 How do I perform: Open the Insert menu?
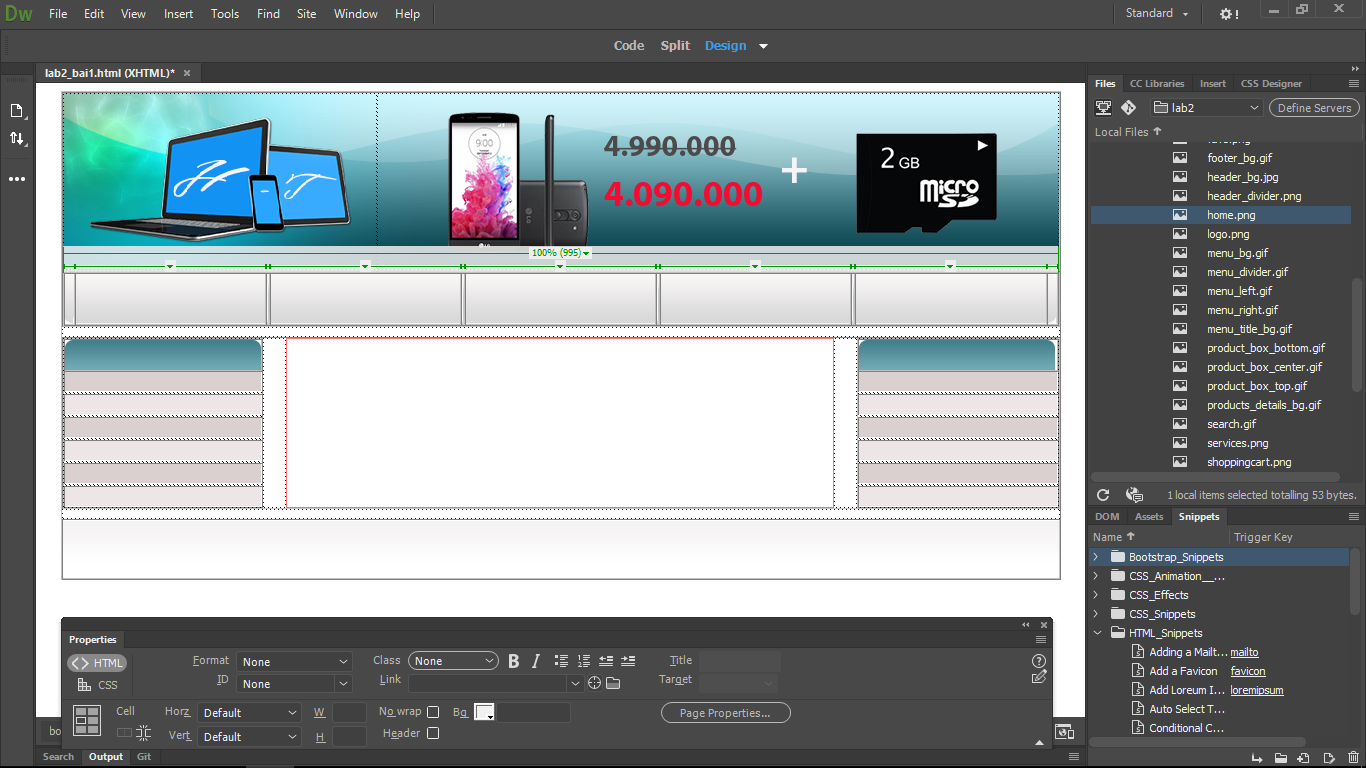[x=179, y=14]
